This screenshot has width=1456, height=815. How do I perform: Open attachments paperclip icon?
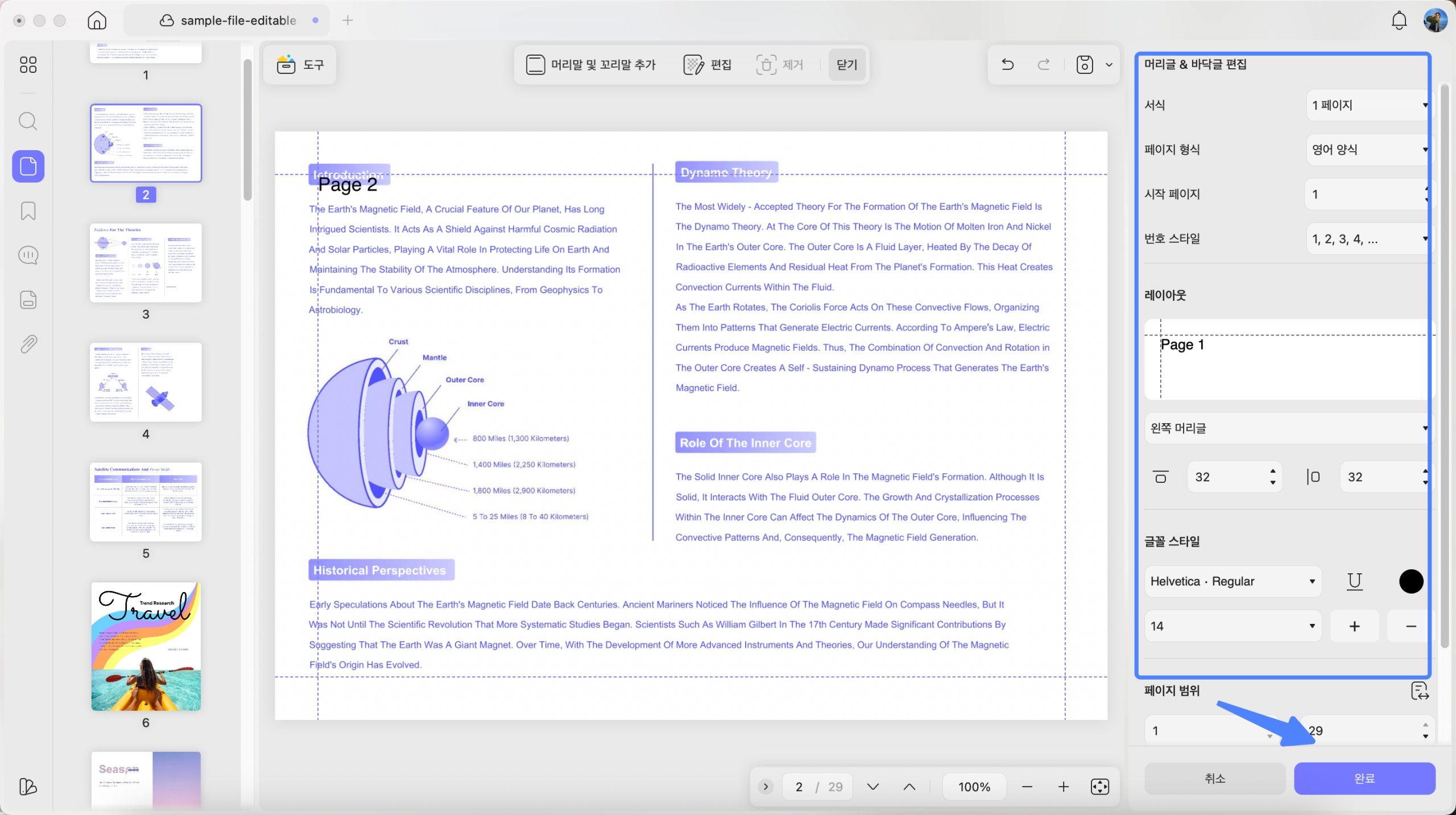click(x=28, y=344)
